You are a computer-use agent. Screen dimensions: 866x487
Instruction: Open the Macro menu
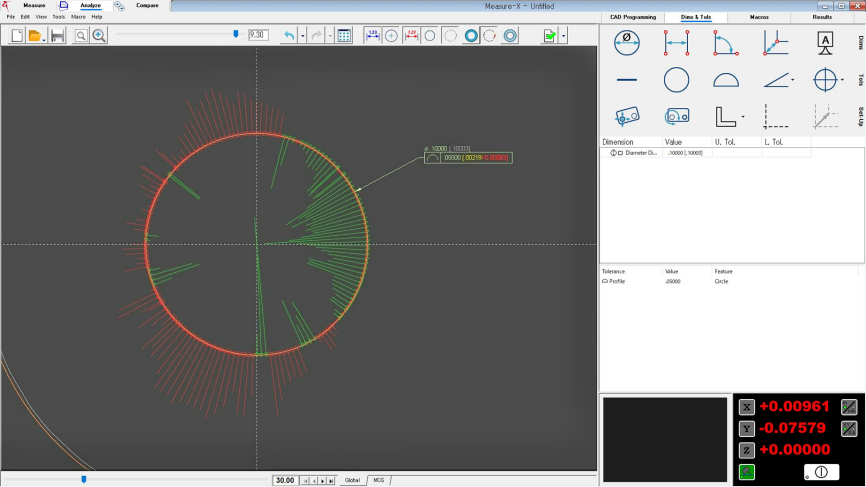click(78, 17)
